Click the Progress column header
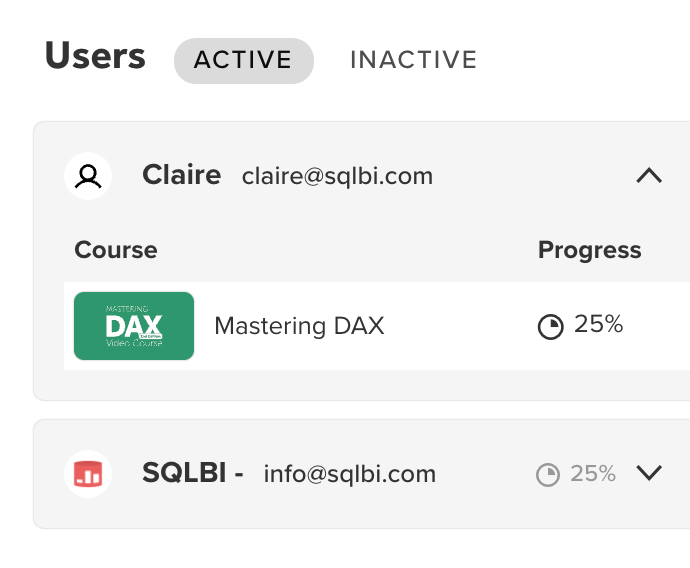This screenshot has width=690, height=568. [x=590, y=251]
